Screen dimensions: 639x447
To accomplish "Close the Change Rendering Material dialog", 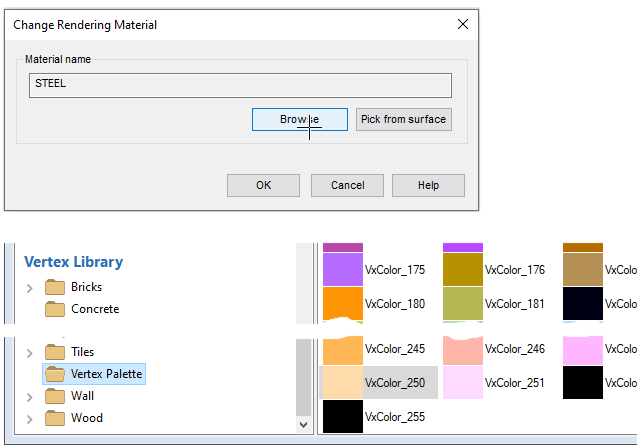I will pyautogui.click(x=461, y=24).
